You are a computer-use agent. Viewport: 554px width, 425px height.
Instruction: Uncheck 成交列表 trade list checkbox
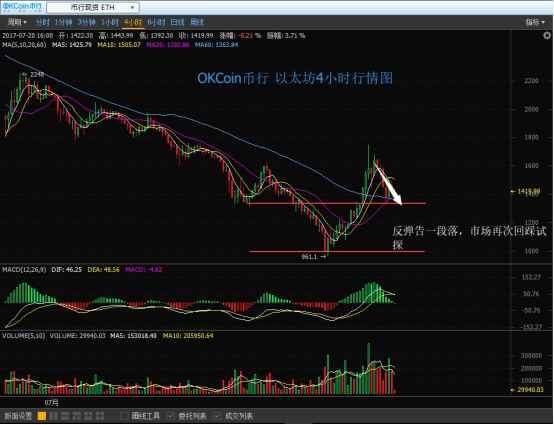(218, 416)
